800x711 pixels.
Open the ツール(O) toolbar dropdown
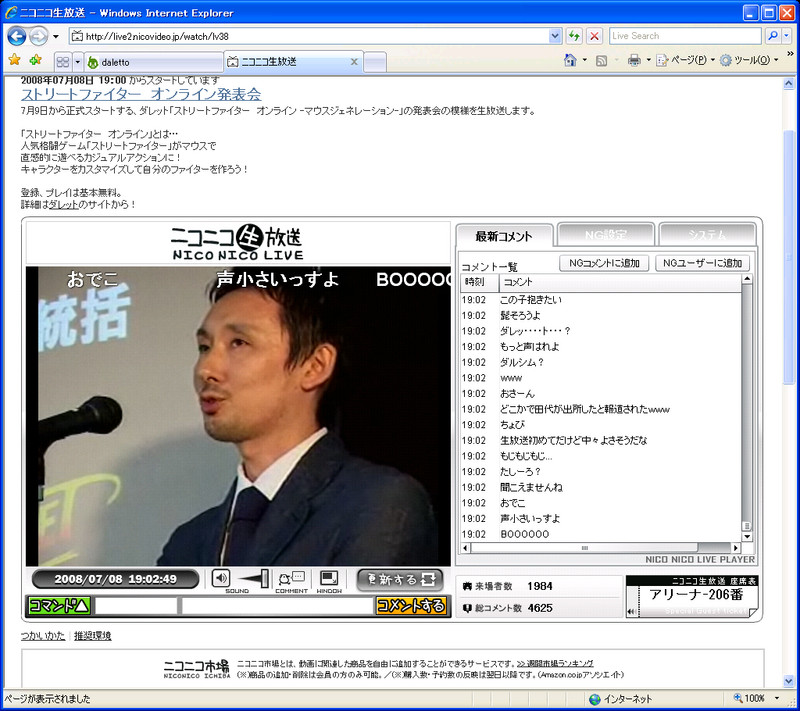pos(750,60)
